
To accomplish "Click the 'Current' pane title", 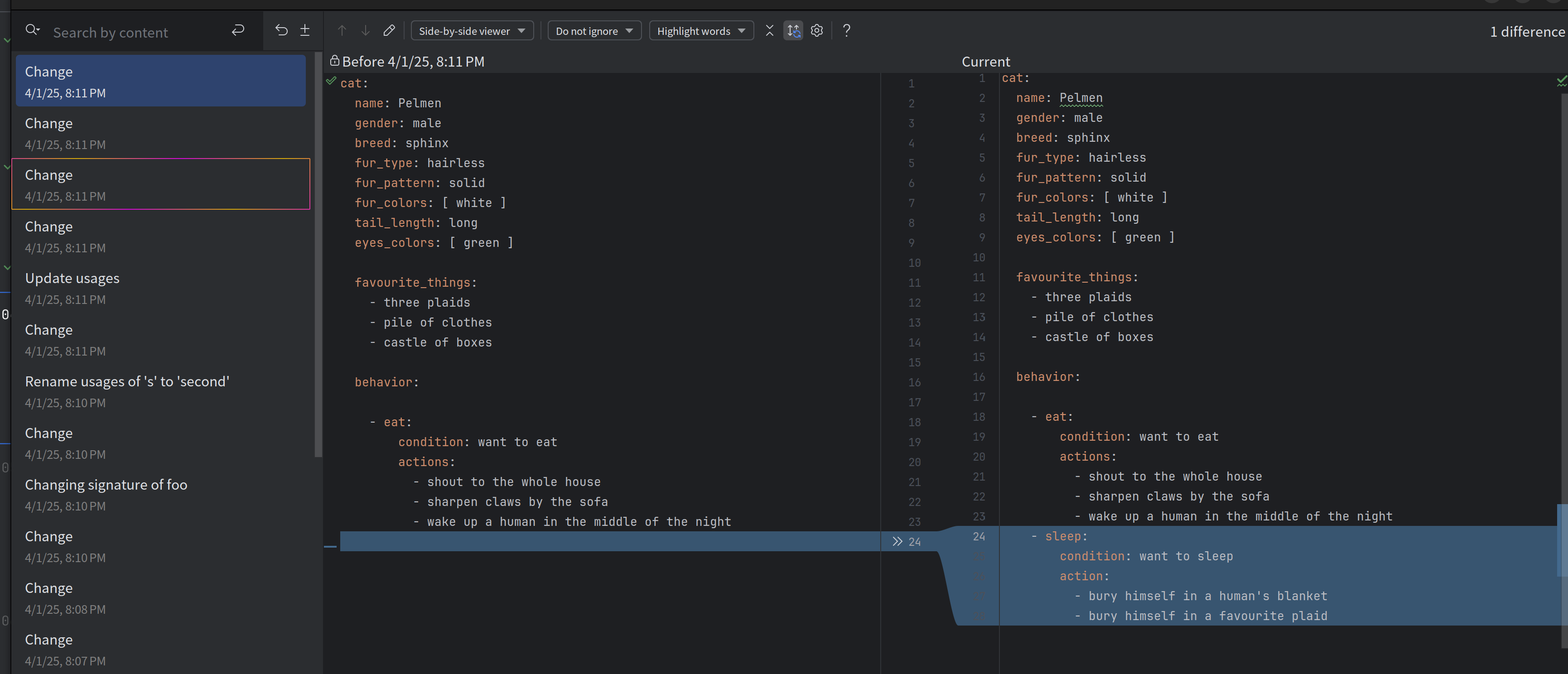I will pos(985,62).
